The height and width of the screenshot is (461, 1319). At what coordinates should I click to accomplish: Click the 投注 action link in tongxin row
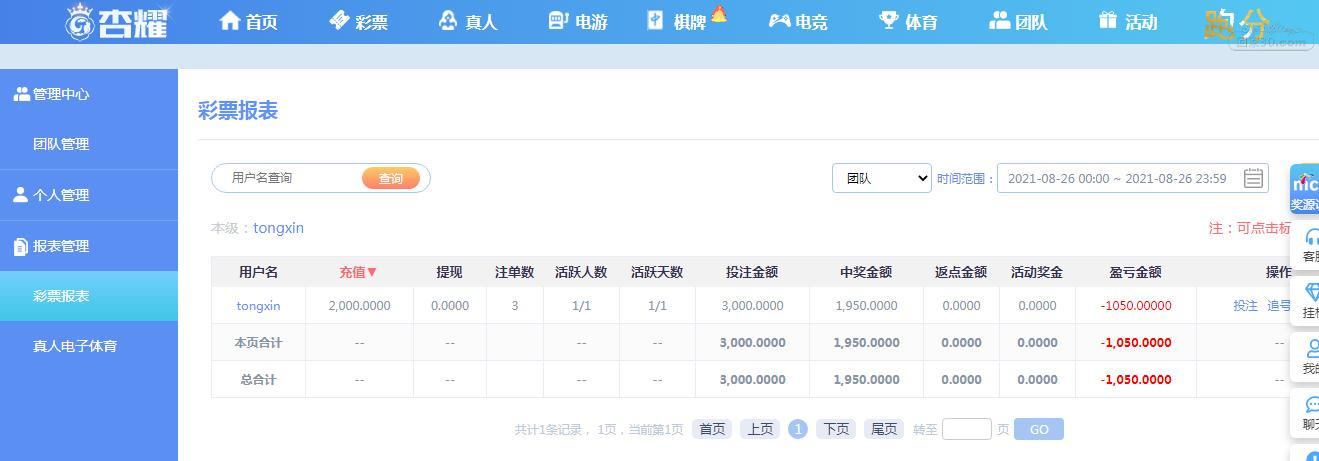point(1245,306)
